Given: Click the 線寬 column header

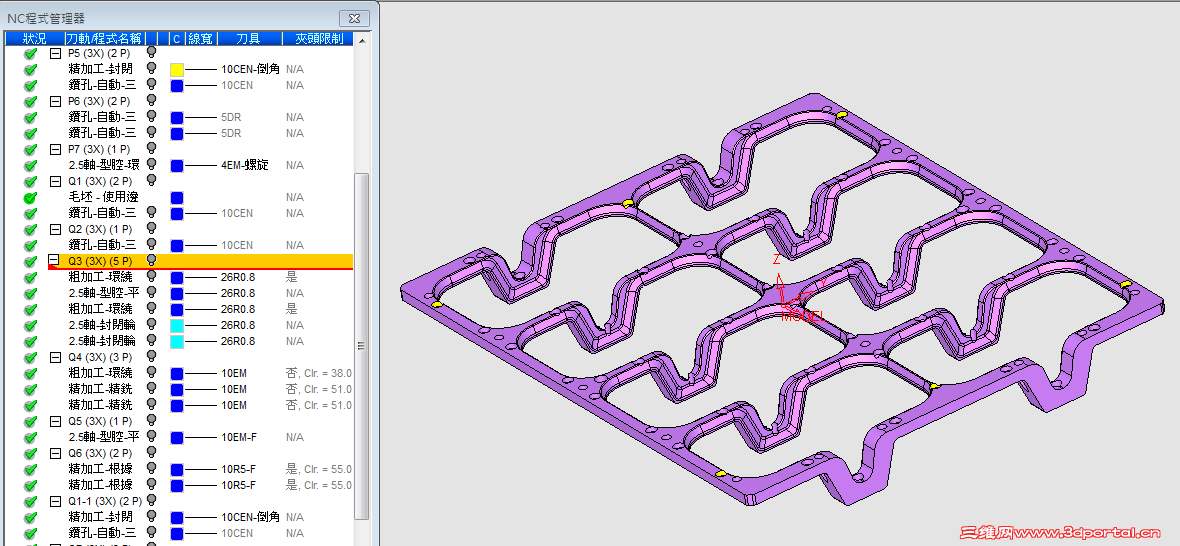Looking at the screenshot, I should tap(199, 38).
